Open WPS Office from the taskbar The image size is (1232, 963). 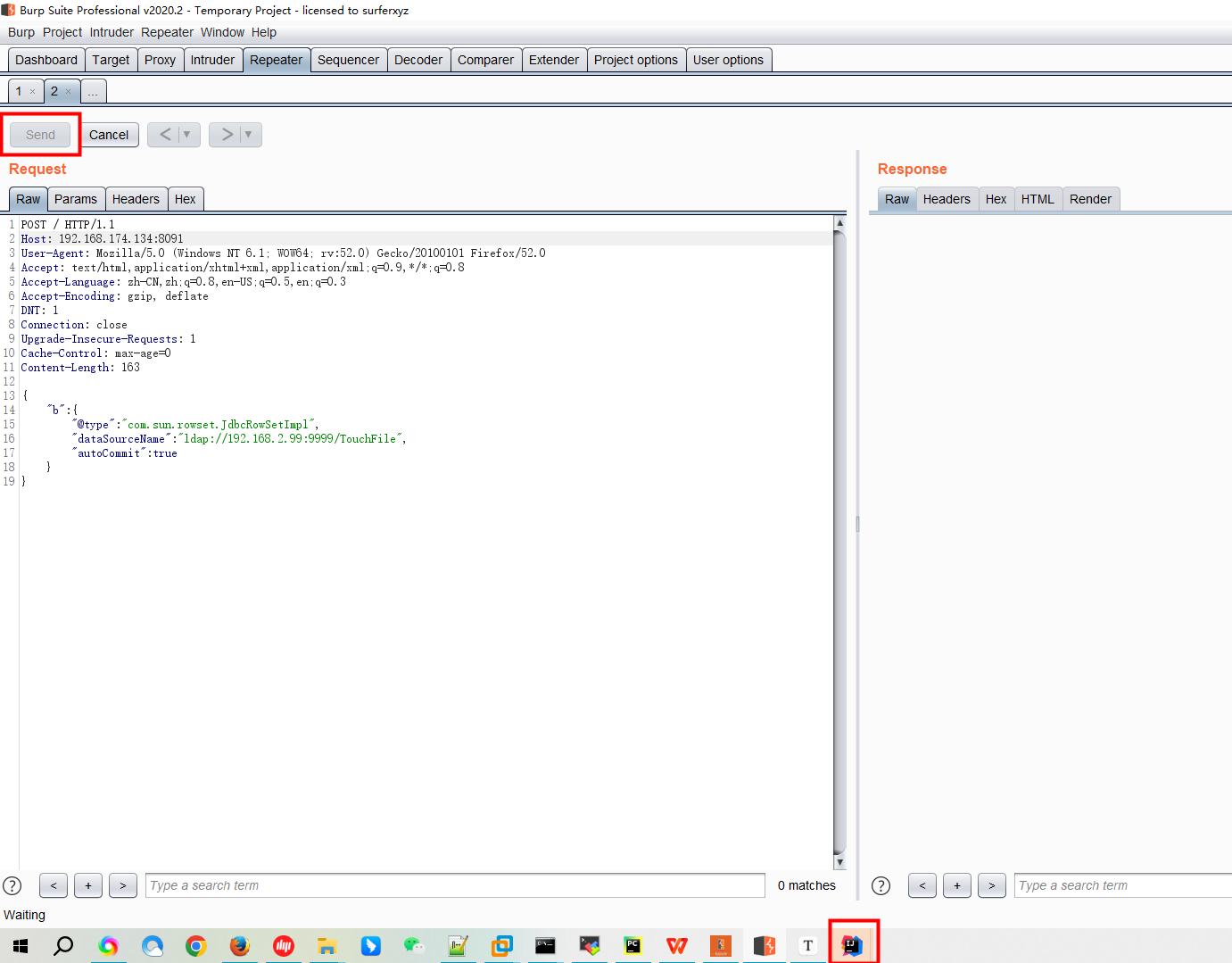tap(676, 946)
